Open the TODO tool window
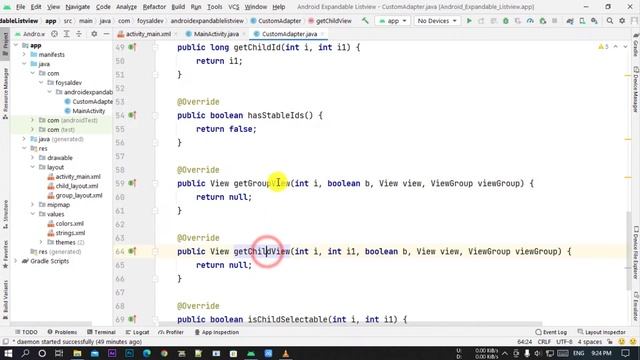This screenshot has height=360, width=640. [27, 332]
